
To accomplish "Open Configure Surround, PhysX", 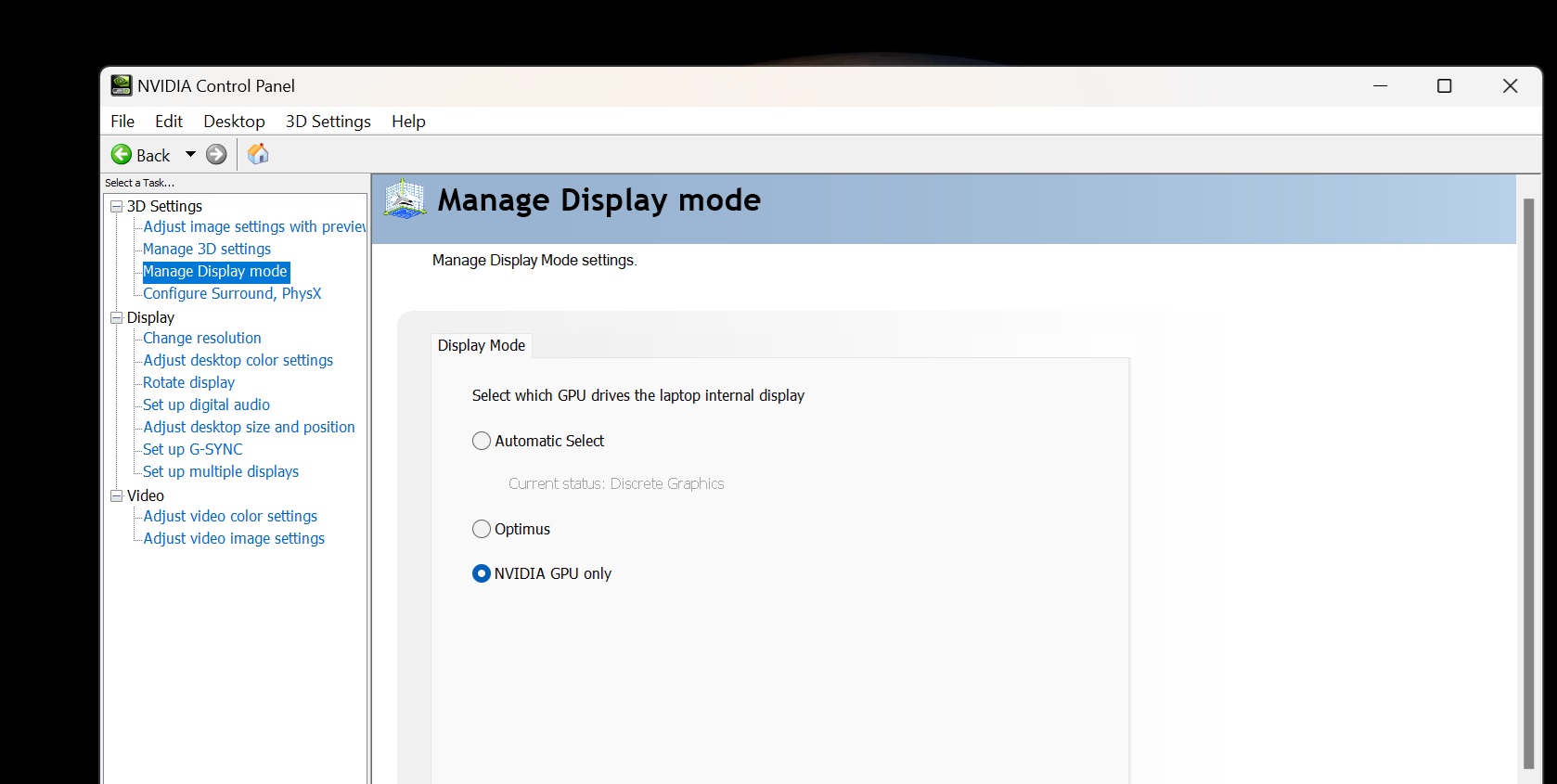I will click(232, 293).
